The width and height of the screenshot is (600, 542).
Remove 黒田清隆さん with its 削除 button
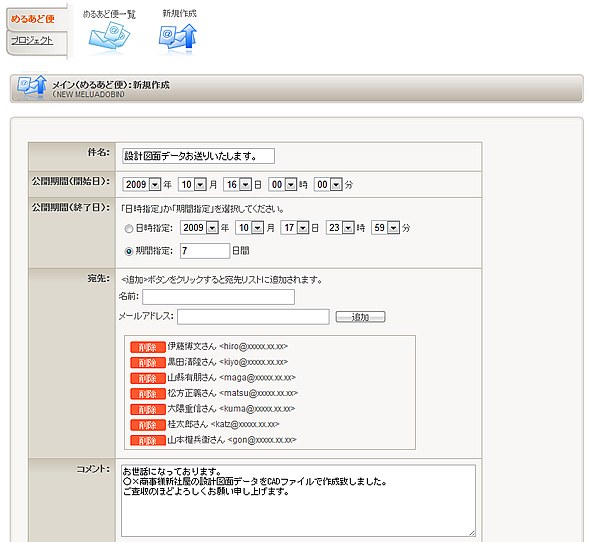pyautogui.click(x=147, y=362)
